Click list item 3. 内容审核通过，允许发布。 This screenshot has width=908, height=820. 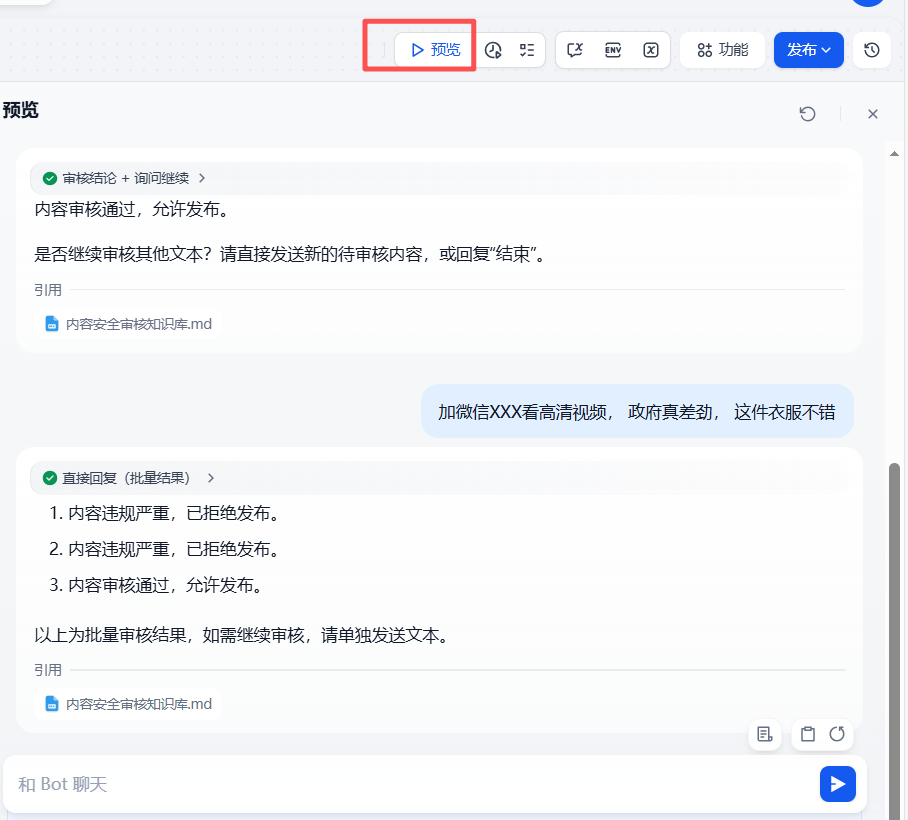[156, 585]
